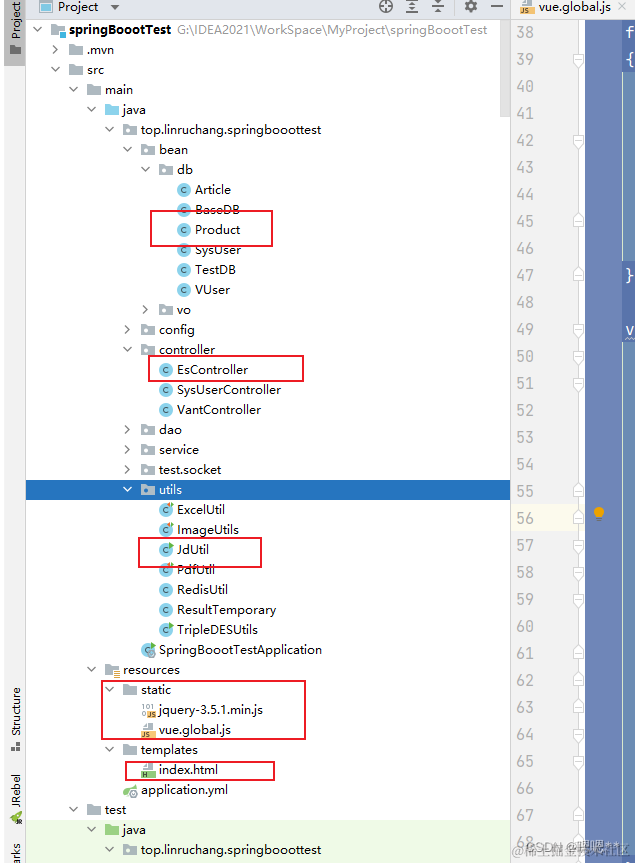This screenshot has height=863, width=635.
Task: Click the SysUserController class icon
Action: [x=166, y=390]
